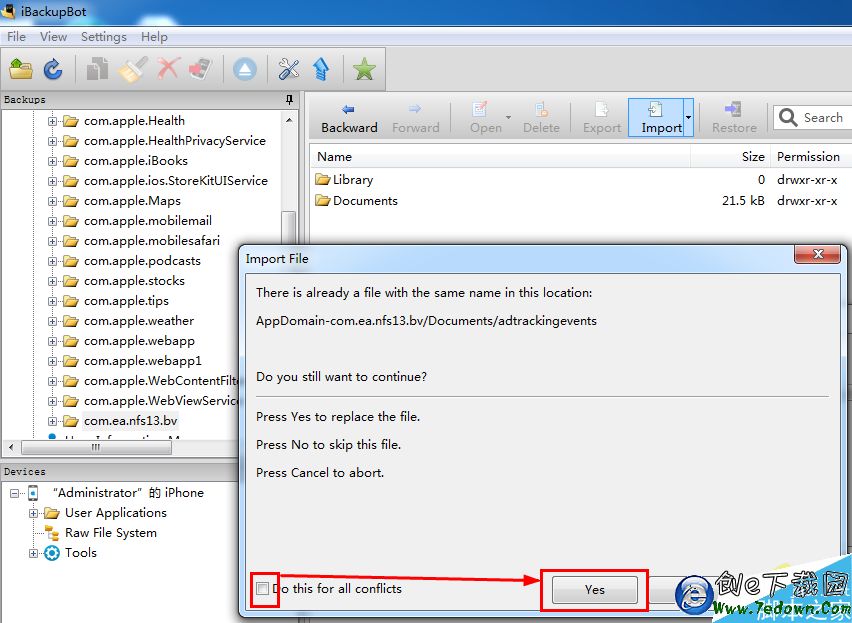Open the Help menu

tap(154, 37)
